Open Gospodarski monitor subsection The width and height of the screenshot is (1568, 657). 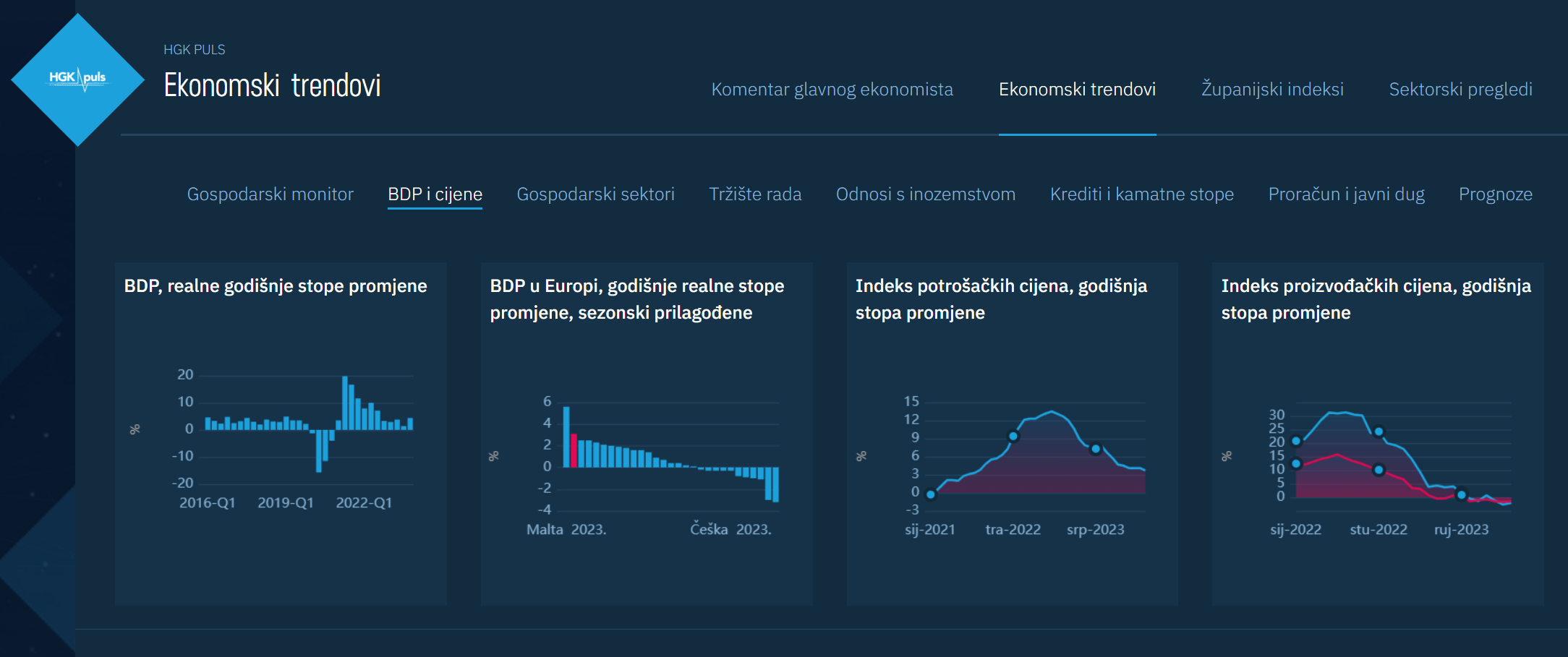click(270, 194)
